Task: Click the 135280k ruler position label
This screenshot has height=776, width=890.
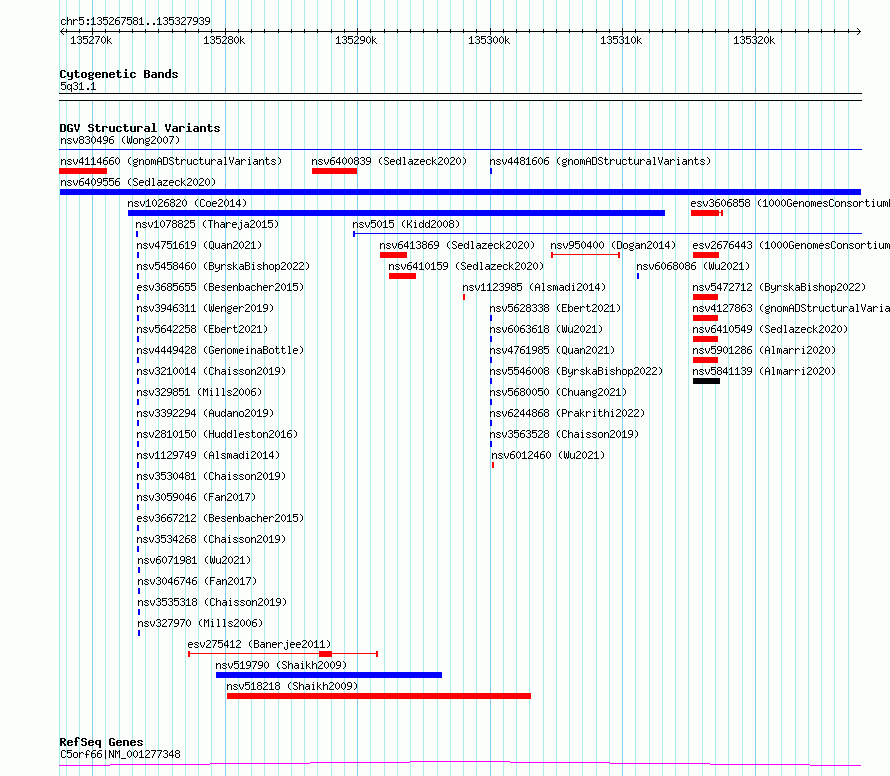Action: tap(224, 40)
